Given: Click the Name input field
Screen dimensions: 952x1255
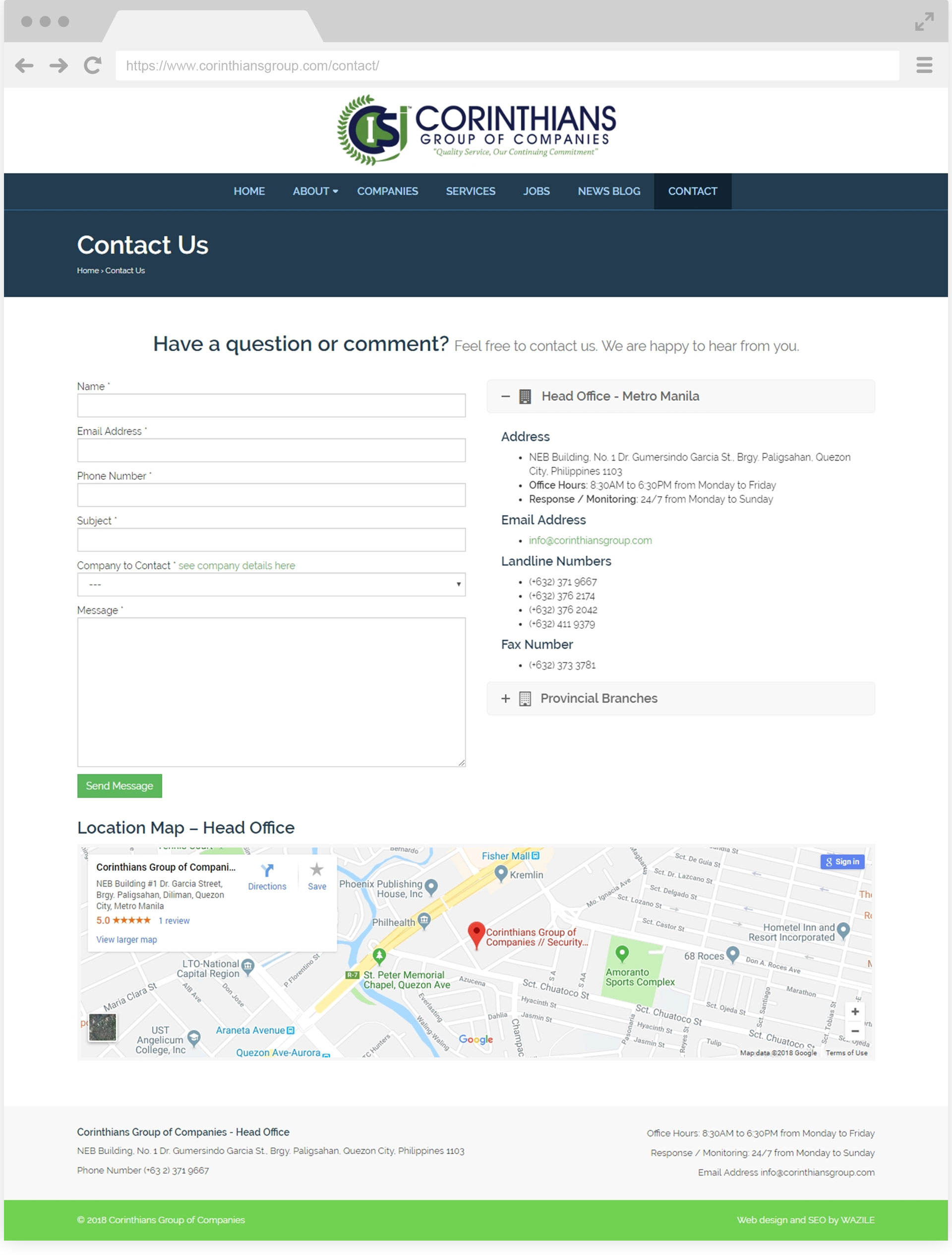Looking at the screenshot, I should [271, 406].
